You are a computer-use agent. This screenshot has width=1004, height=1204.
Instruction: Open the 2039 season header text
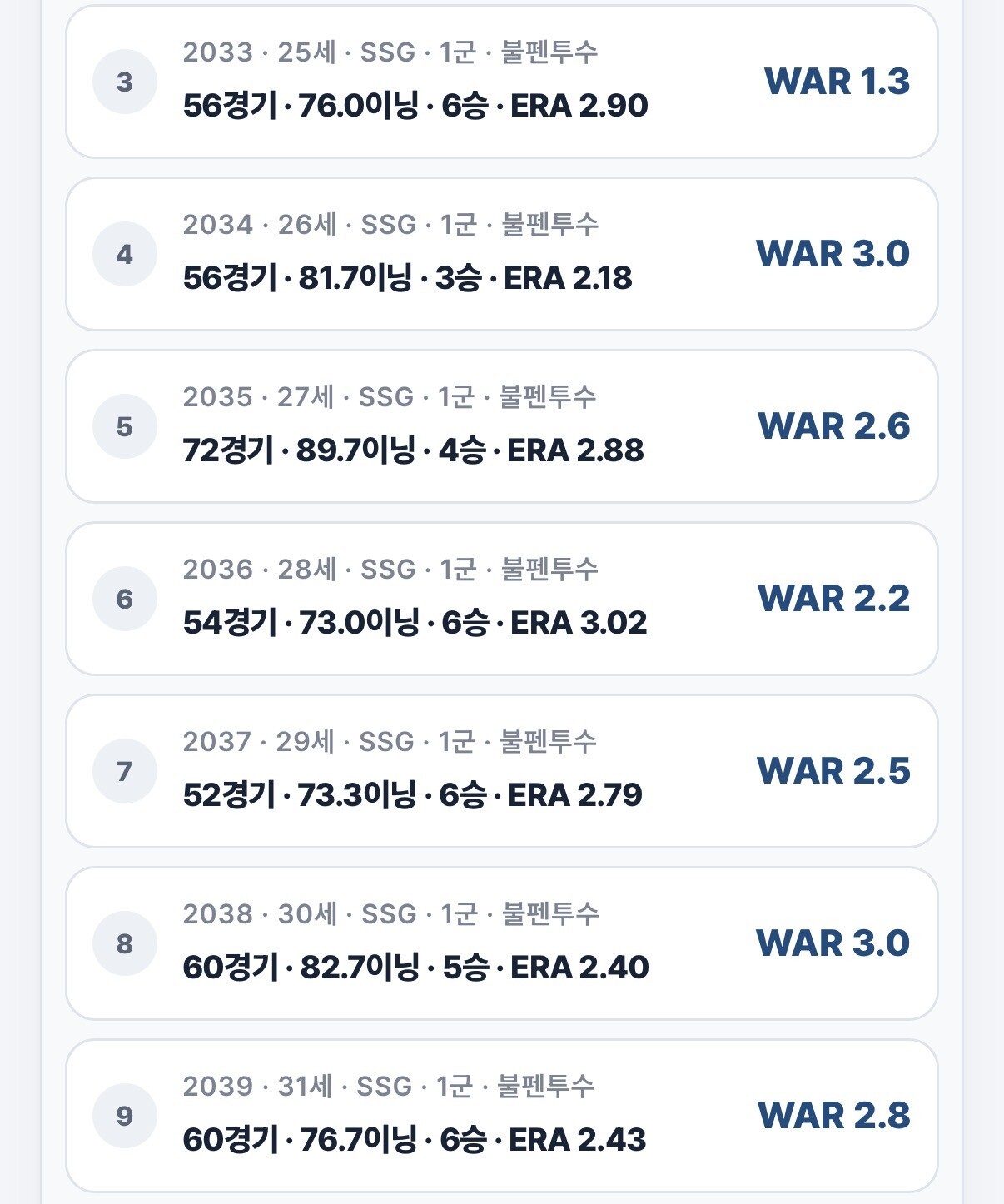tap(389, 1087)
